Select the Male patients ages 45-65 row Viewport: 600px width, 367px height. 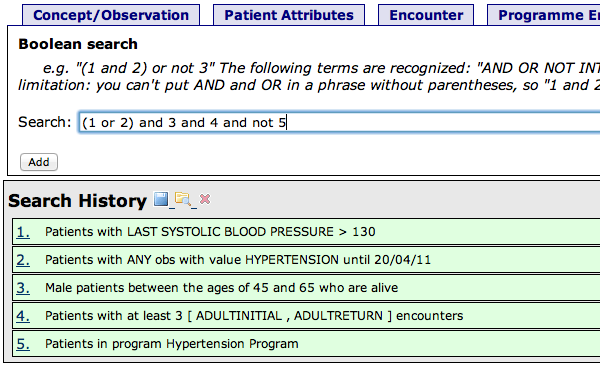[306, 288]
